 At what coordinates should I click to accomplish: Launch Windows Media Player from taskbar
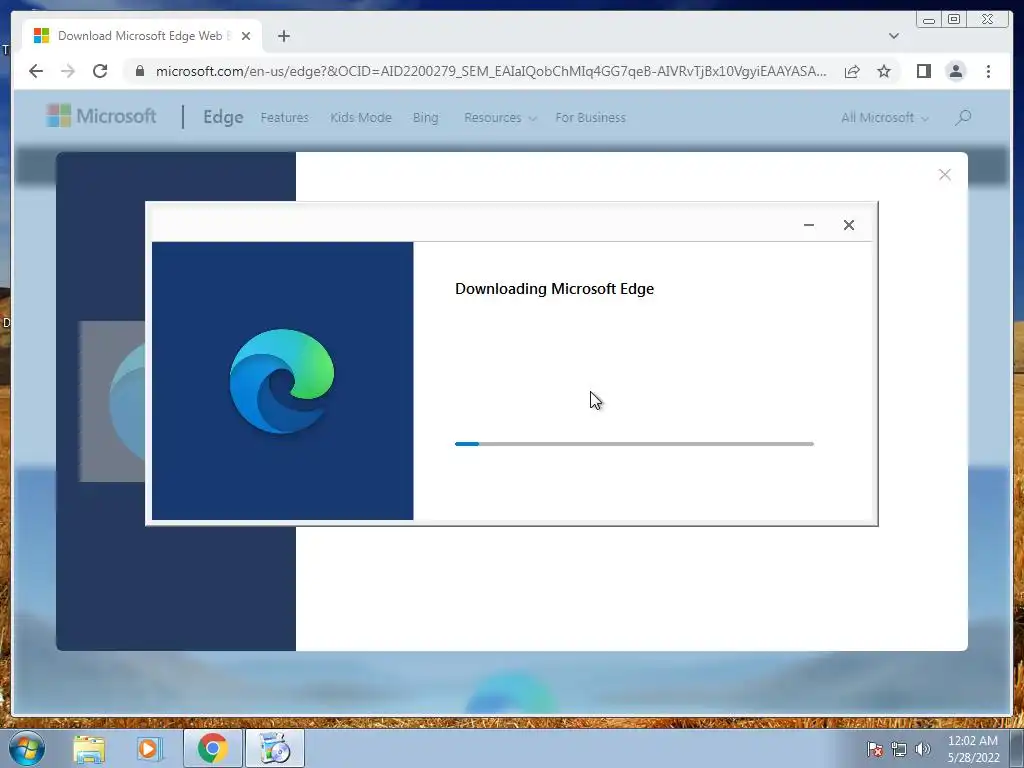tap(149, 748)
